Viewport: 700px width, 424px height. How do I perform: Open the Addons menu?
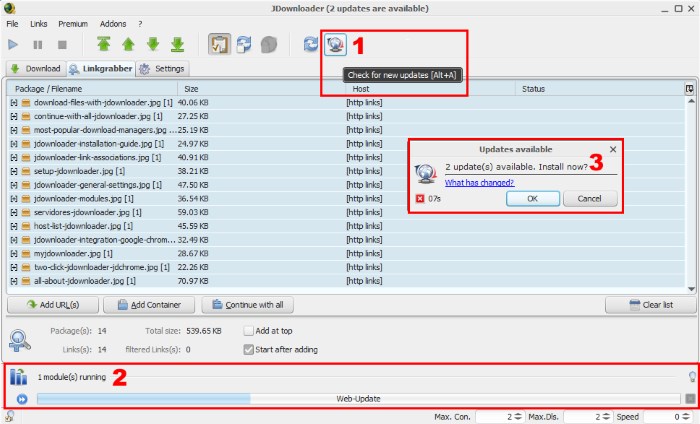pyautogui.click(x=113, y=24)
